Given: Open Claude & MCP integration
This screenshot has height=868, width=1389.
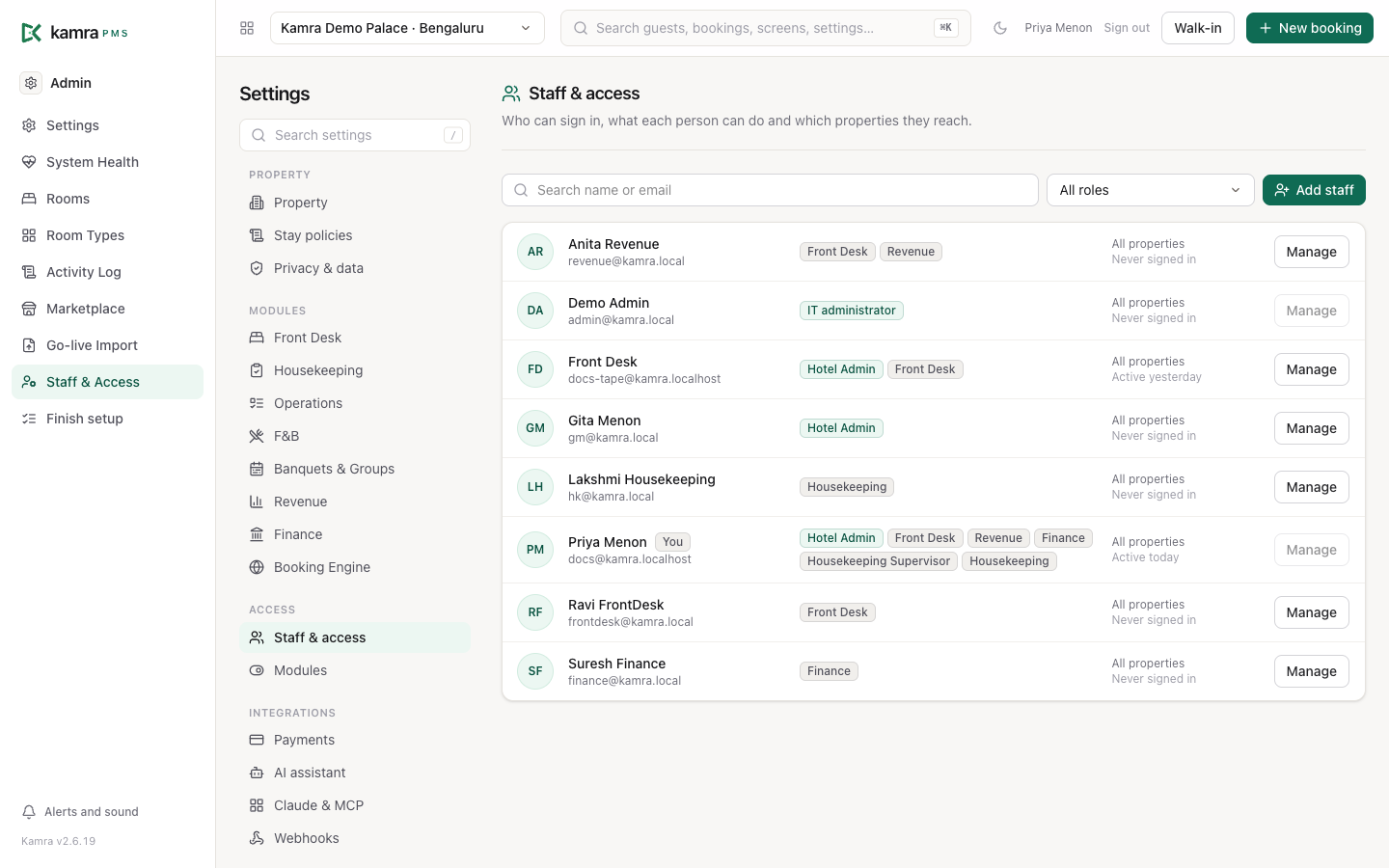Looking at the screenshot, I should [x=355, y=805].
